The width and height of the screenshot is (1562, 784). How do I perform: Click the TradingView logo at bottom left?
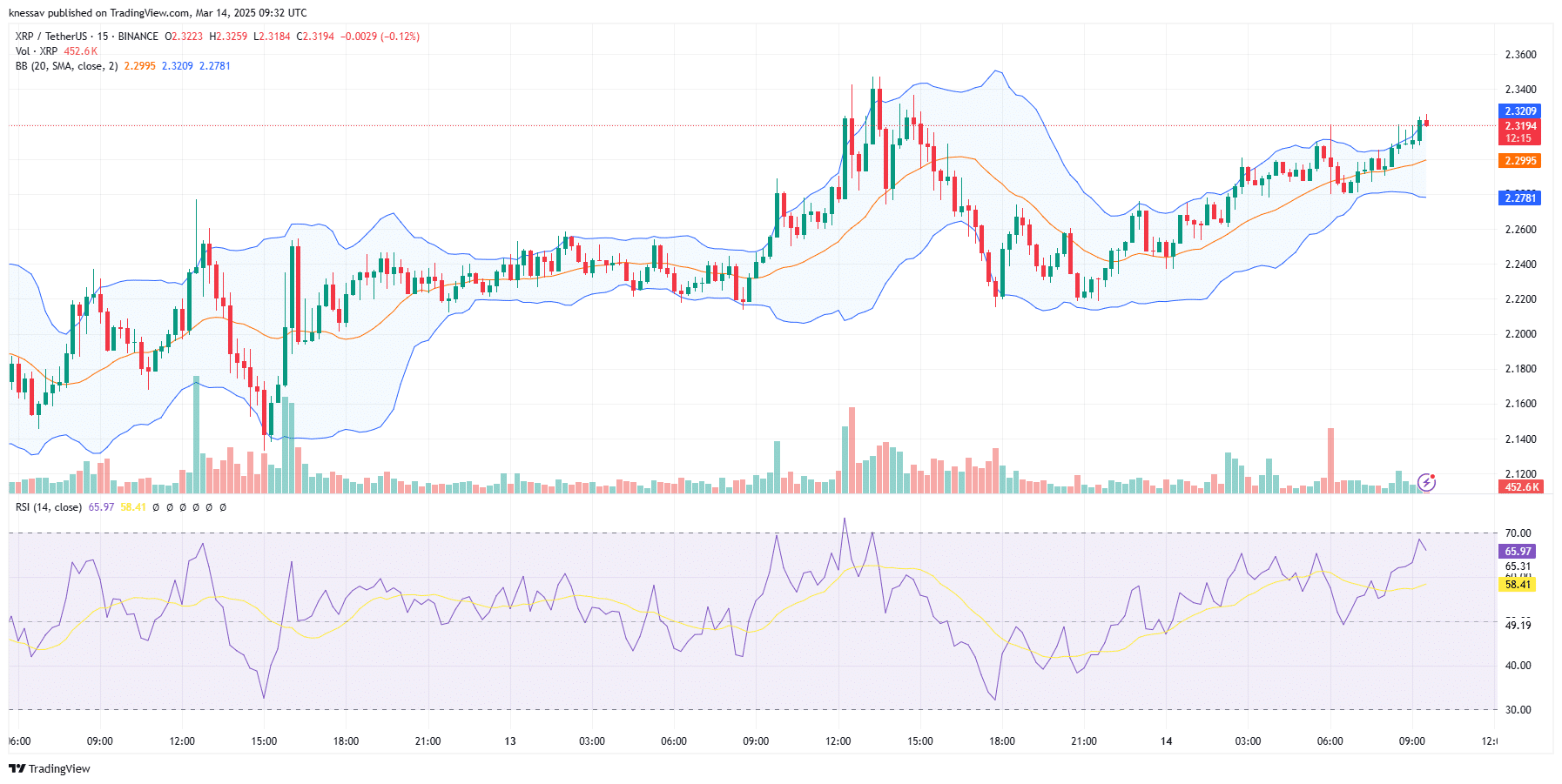50,768
